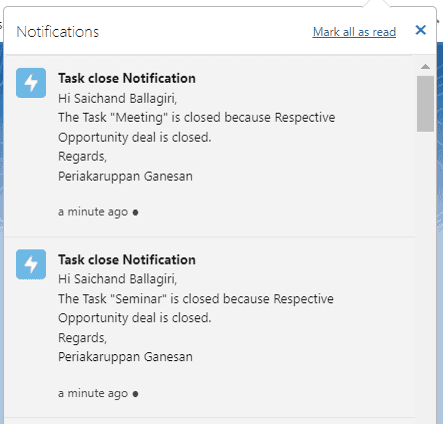
Task: Click 'Hi Saichand Ballagiri' in the Seminar notification
Action: click(118, 279)
